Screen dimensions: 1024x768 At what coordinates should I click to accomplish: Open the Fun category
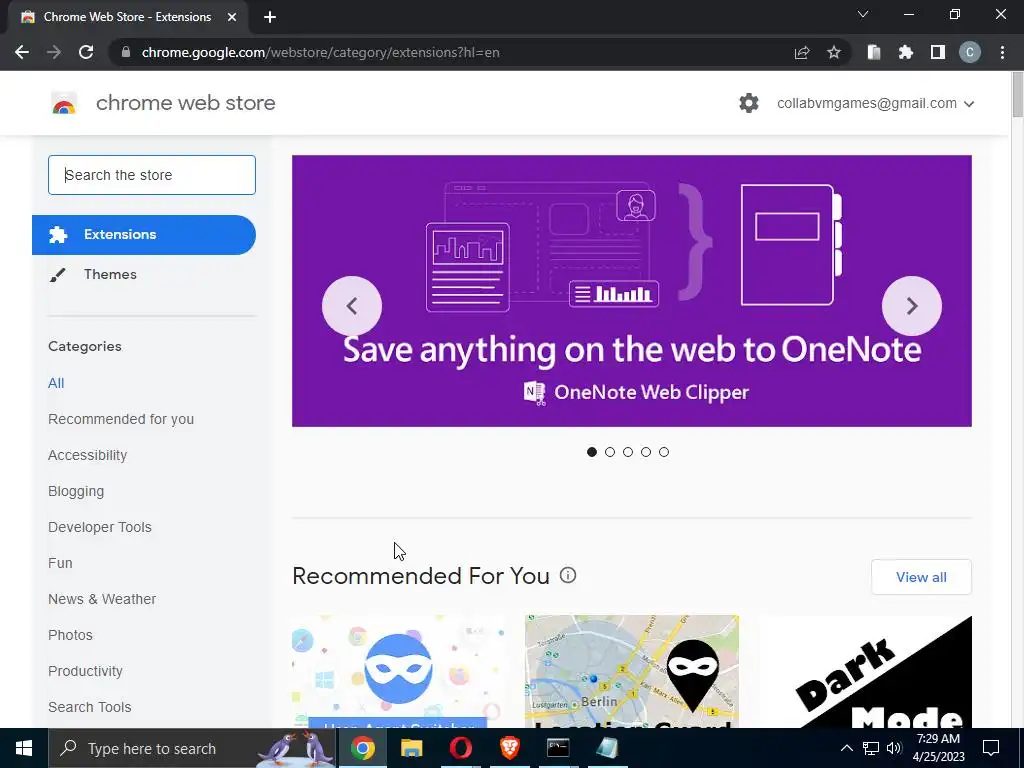click(x=60, y=563)
